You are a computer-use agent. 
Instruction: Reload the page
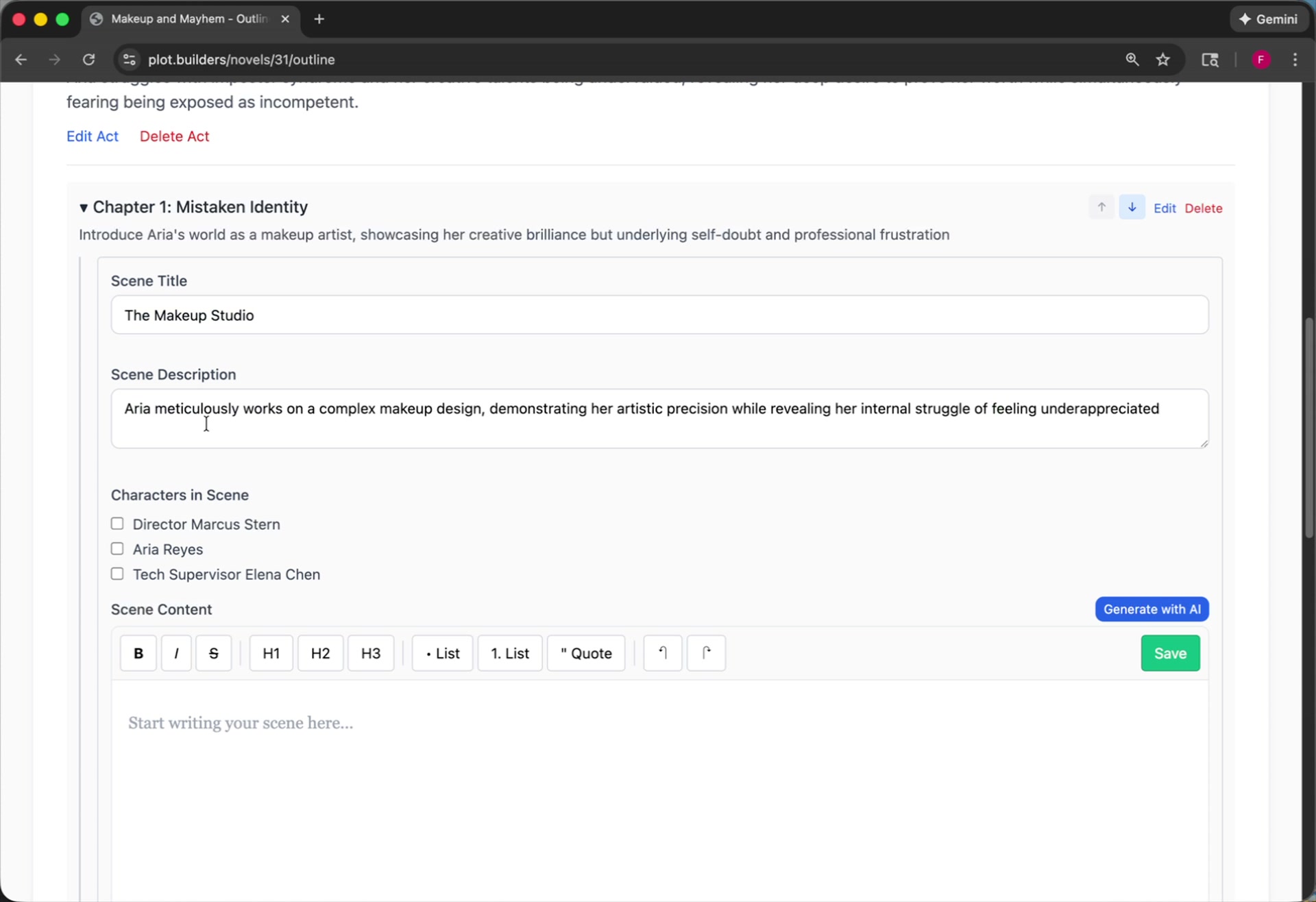(89, 60)
